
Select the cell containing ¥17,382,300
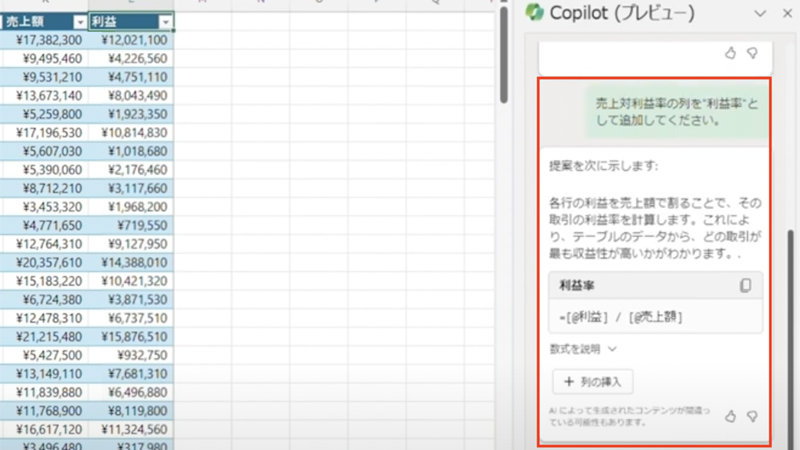coord(44,40)
